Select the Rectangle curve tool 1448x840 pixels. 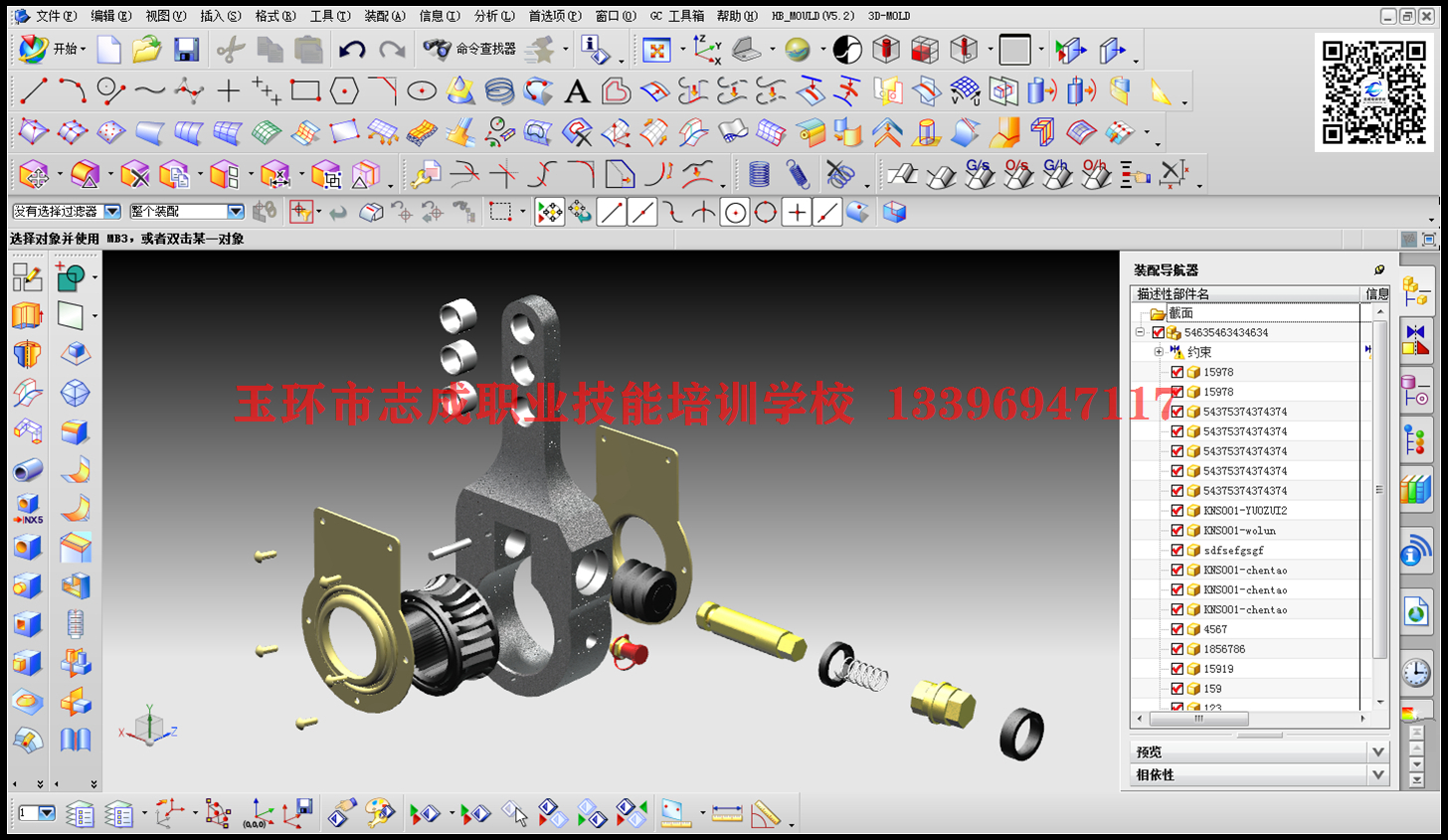pyautogui.click(x=305, y=91)
